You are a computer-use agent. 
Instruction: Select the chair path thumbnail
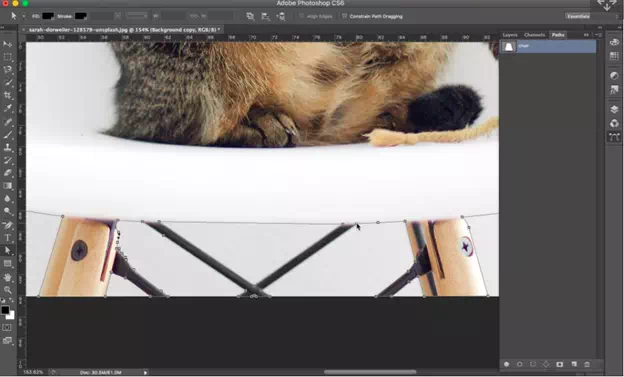(509, 47)
